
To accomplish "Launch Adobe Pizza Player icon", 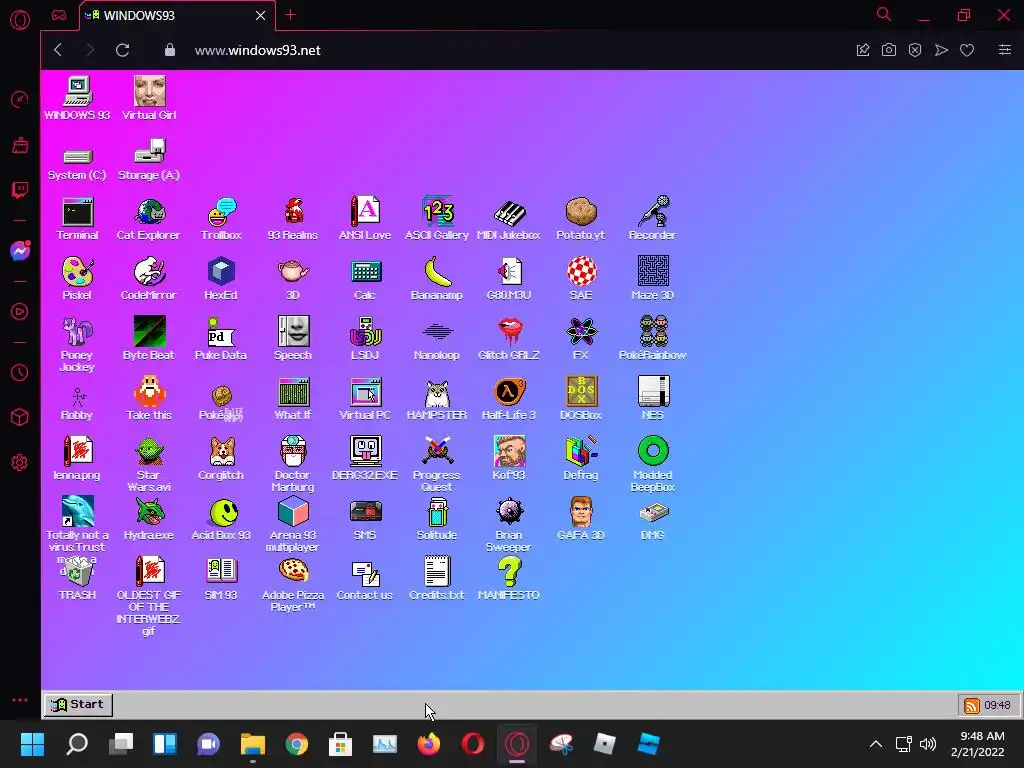I will (x=293, y=584).
